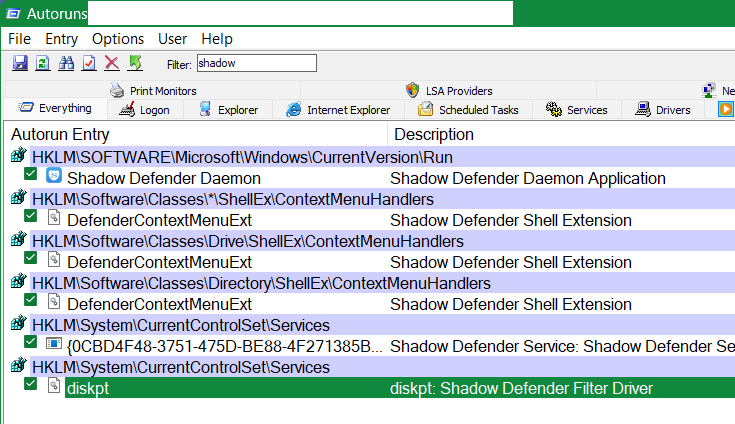Sort by the Description column header
Screen dimensions: 735x424
pyautogui.click(x=562, y=134)
